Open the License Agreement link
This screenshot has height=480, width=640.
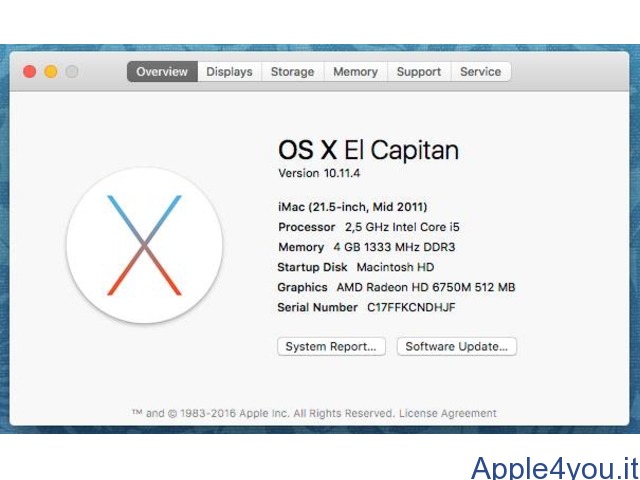coord(448,413)
